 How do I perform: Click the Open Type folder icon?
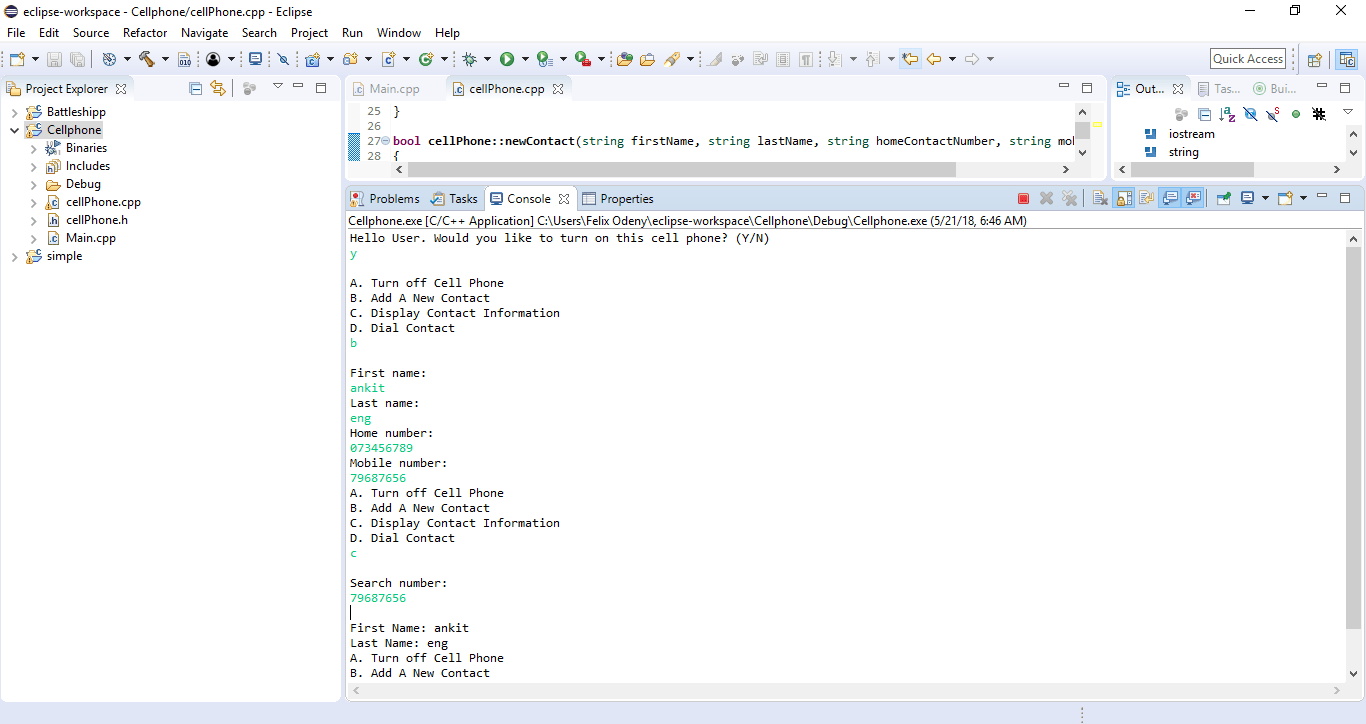pyautogui.click(x=625, y=59)
